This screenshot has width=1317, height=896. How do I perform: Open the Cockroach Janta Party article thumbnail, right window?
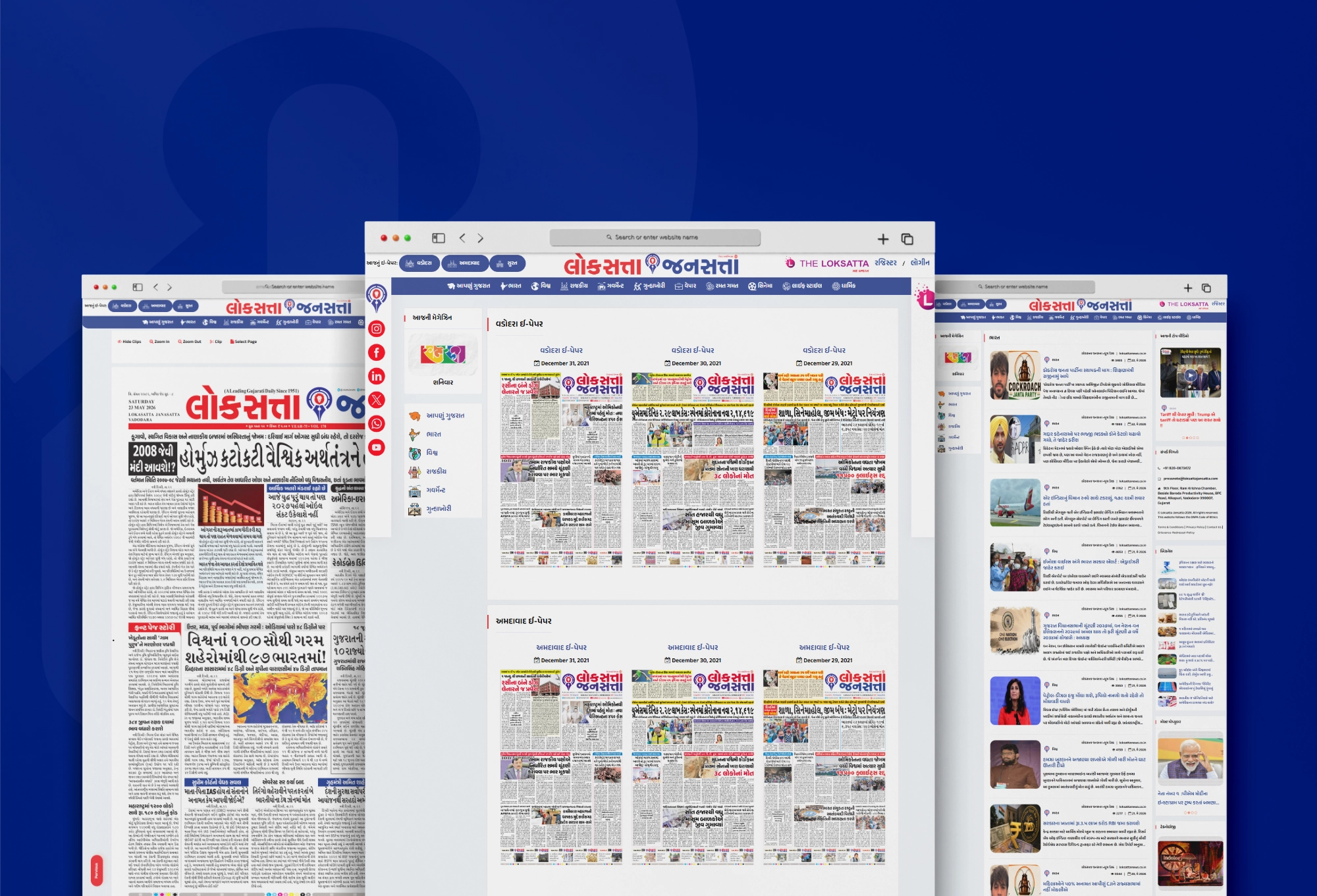coord(1015,375)
